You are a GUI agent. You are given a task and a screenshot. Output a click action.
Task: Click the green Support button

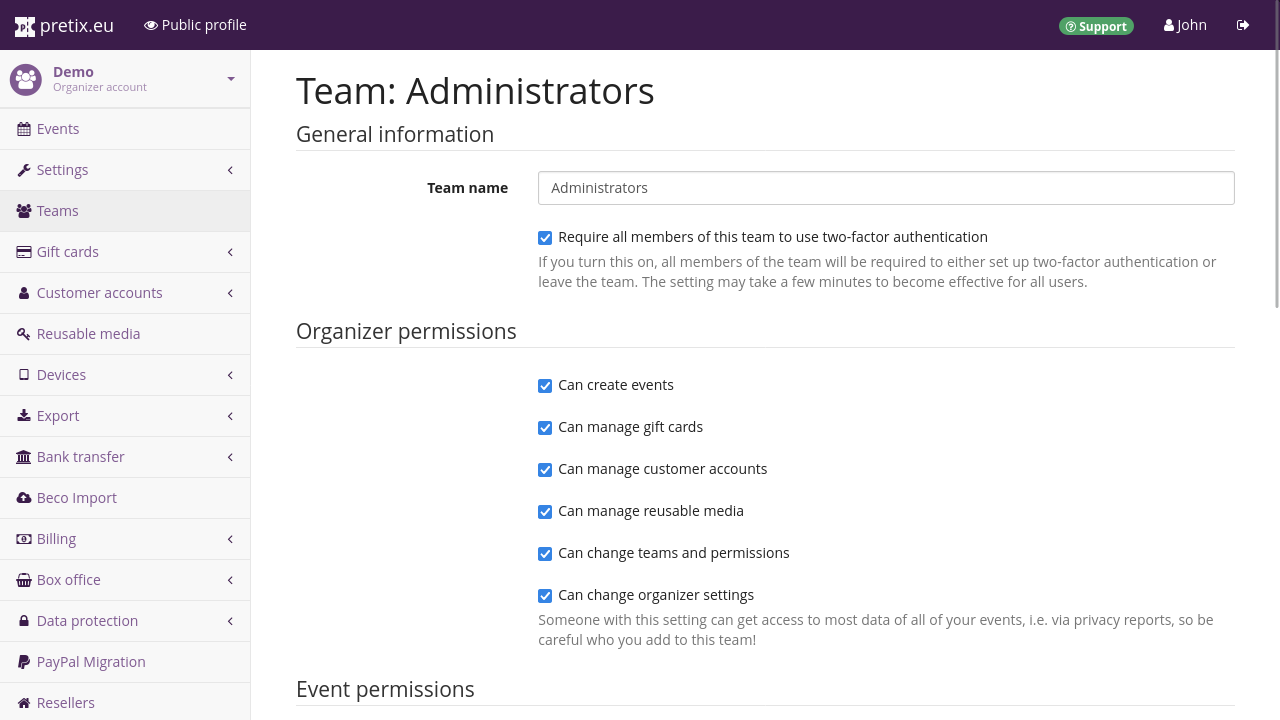tap(1096, 26)
